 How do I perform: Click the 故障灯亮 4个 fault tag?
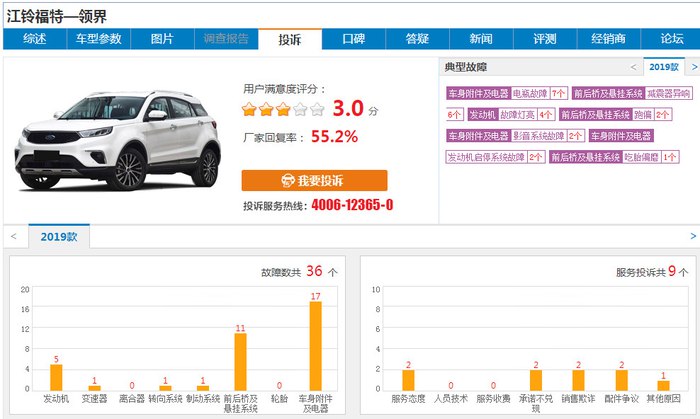(526, 115)
